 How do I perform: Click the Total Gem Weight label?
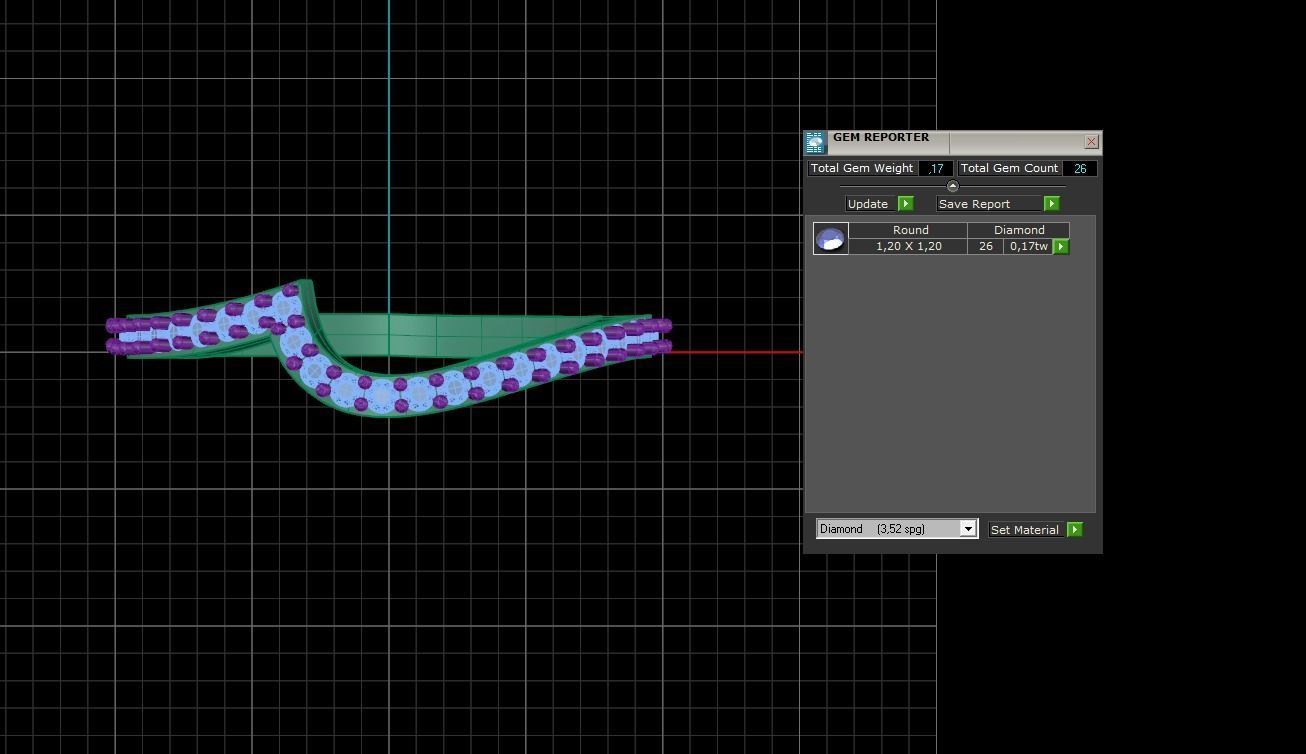tap(862, 168)
